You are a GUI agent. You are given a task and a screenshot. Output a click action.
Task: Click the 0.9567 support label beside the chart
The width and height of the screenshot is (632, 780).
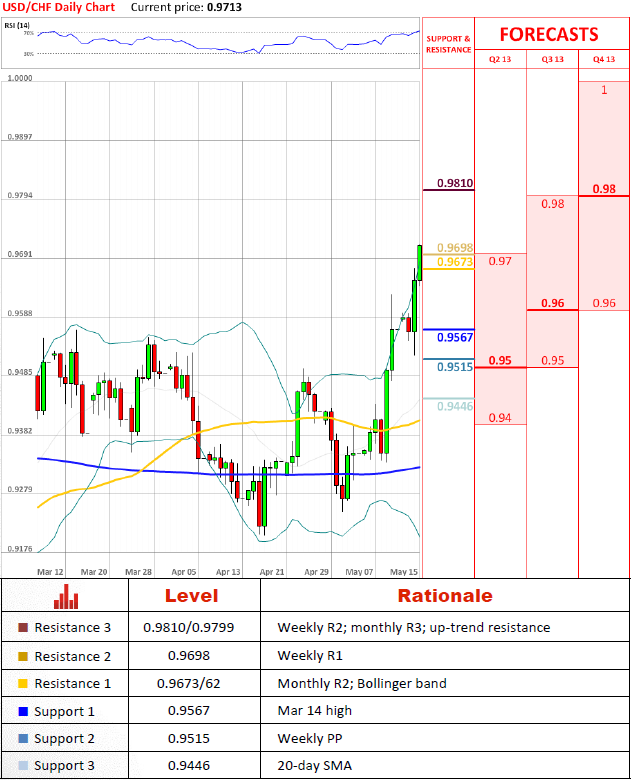click(455, 337)
